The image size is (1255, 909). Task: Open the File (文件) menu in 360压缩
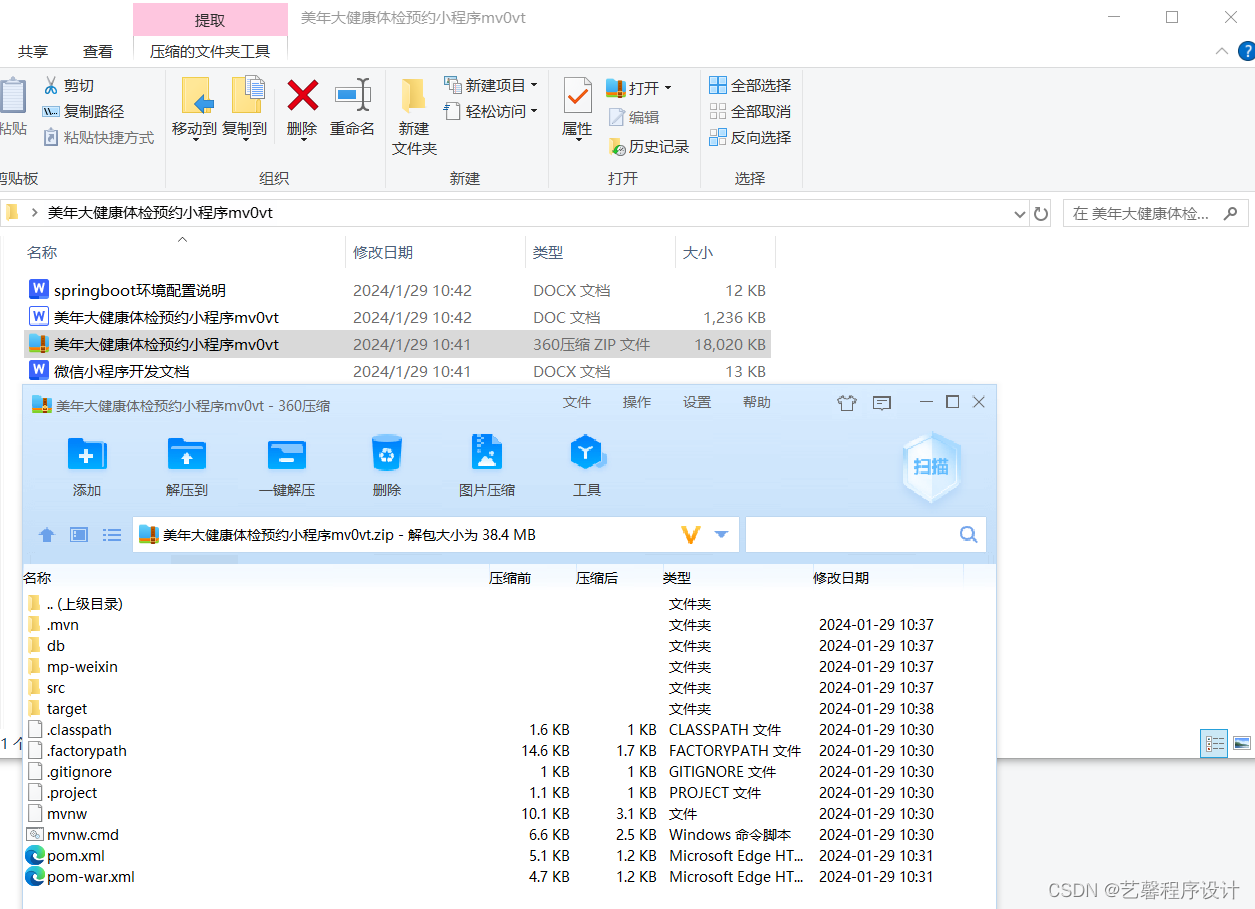pos(577,402)
